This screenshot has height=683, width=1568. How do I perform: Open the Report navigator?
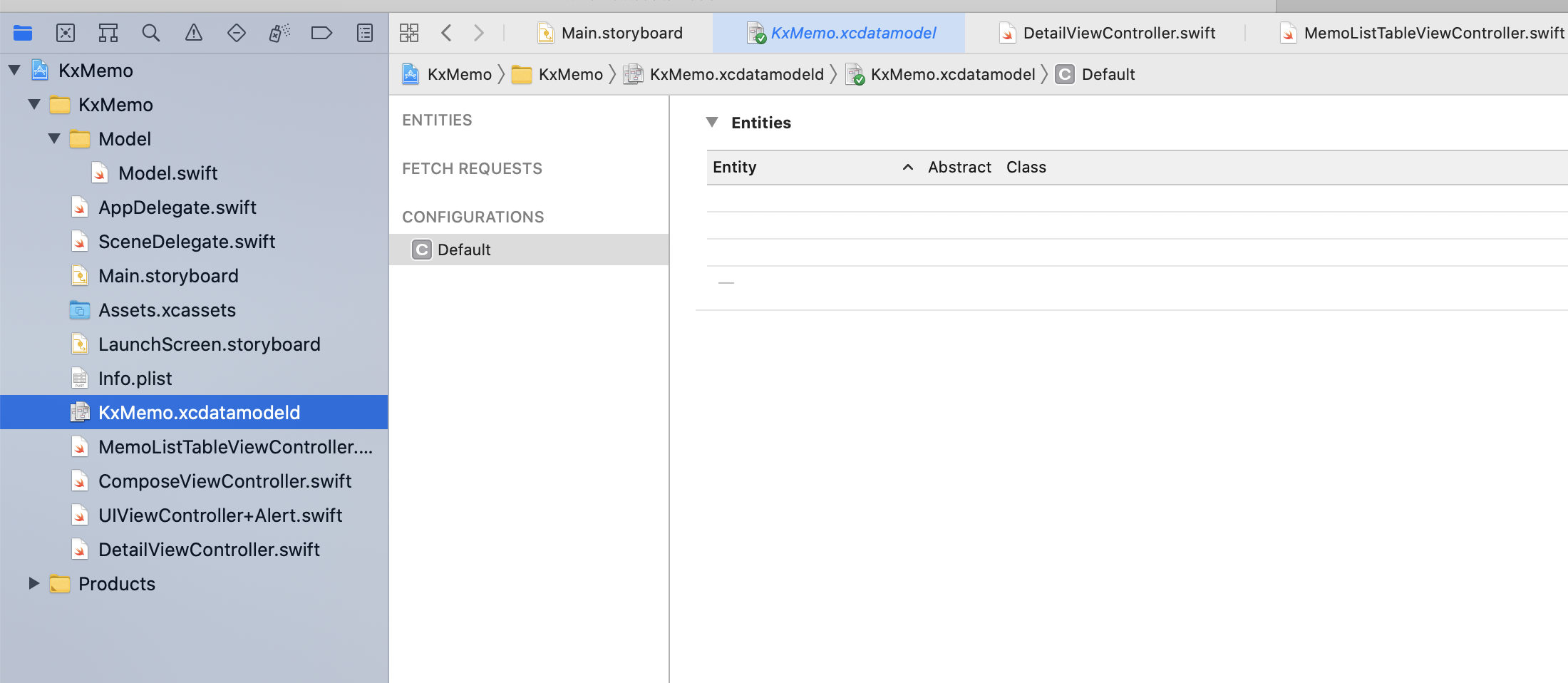(365, 33)
